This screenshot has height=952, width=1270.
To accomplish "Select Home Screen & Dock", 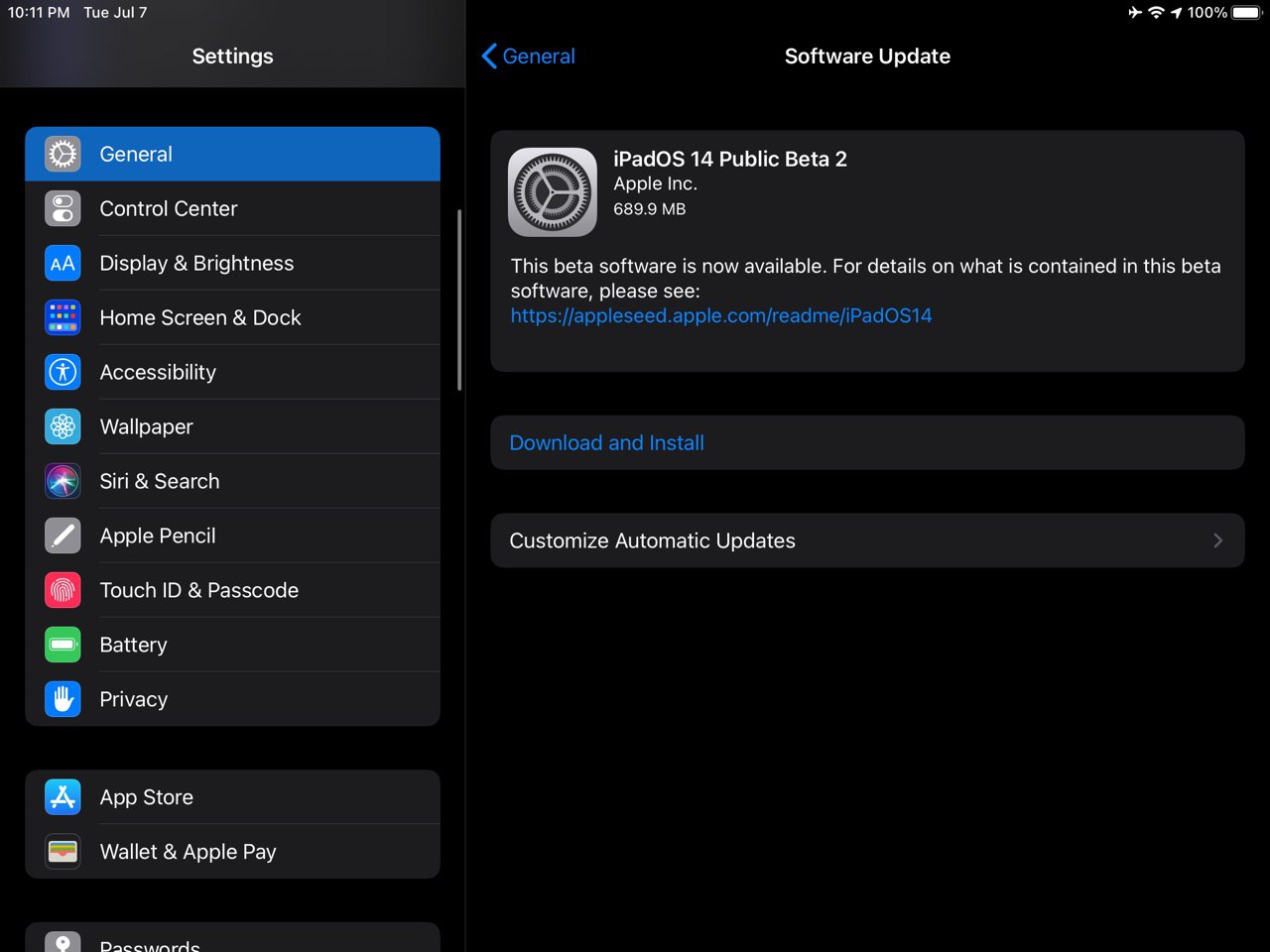I will [x=232, y=317].
